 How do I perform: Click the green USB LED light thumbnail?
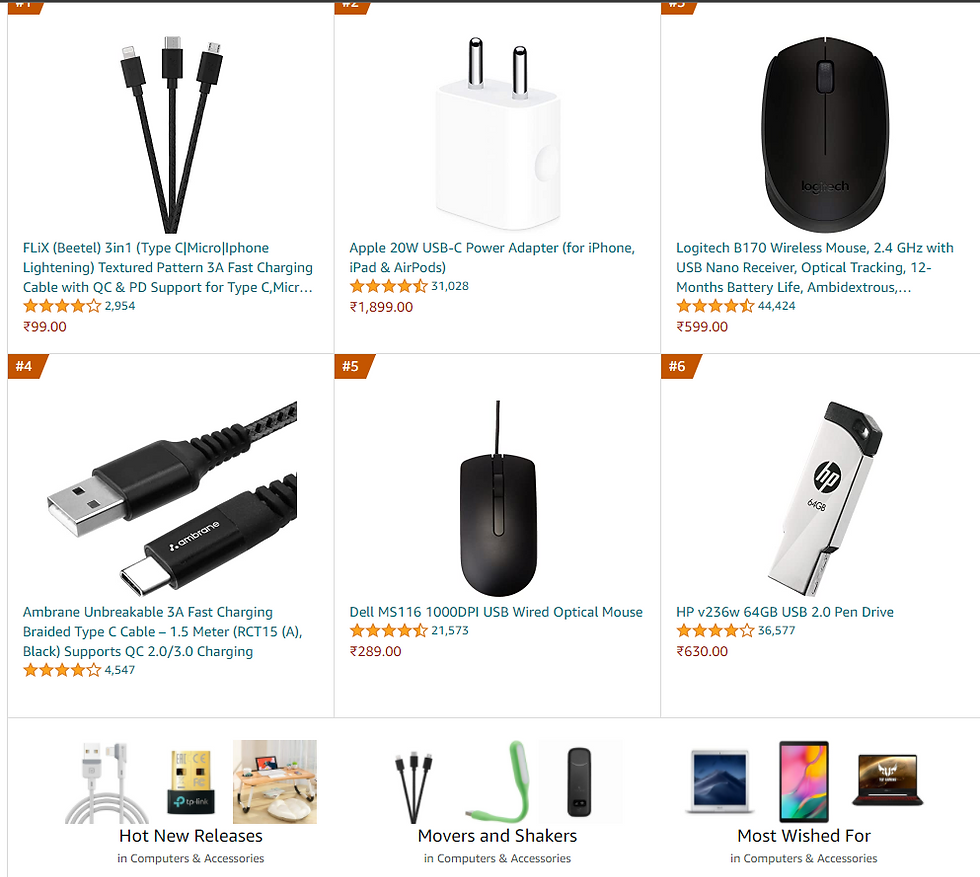[x=499, y=781]
